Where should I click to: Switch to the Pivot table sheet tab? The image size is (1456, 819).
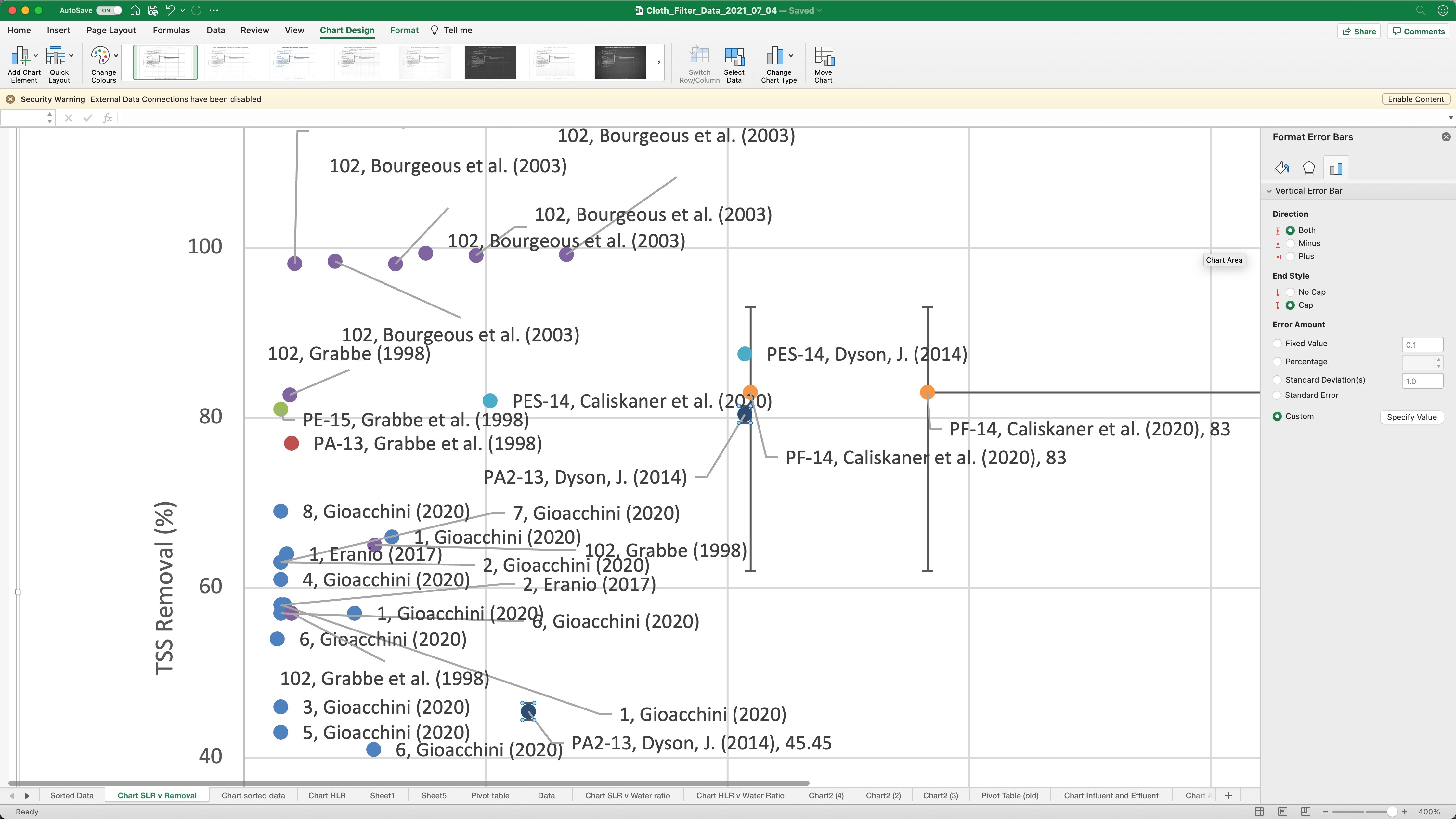(x=490, y=795)
